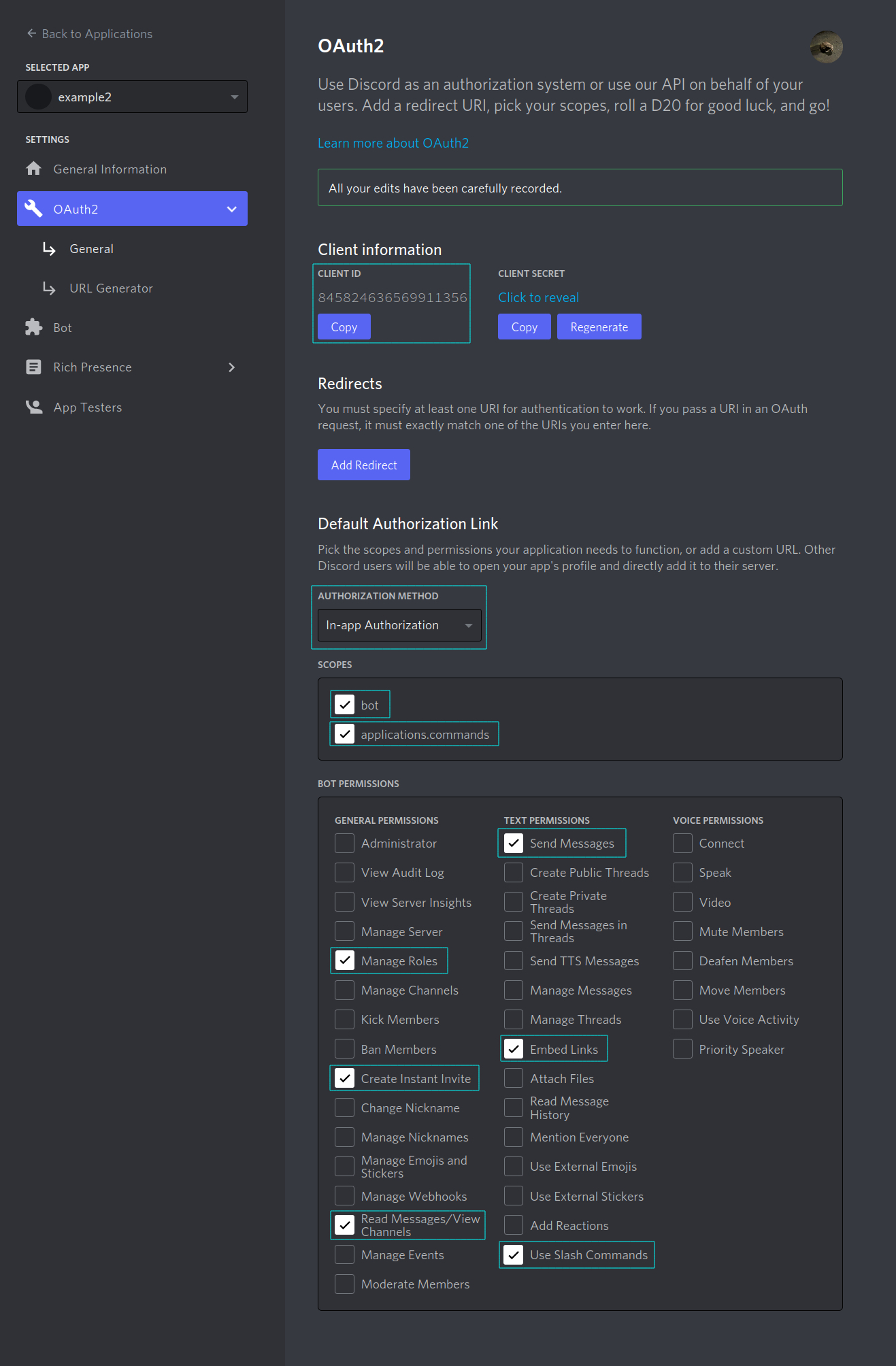The image size is (896, 1366).
Task: Uncheck Use Slash Commands permission
Action: [x=514, y=1254]
